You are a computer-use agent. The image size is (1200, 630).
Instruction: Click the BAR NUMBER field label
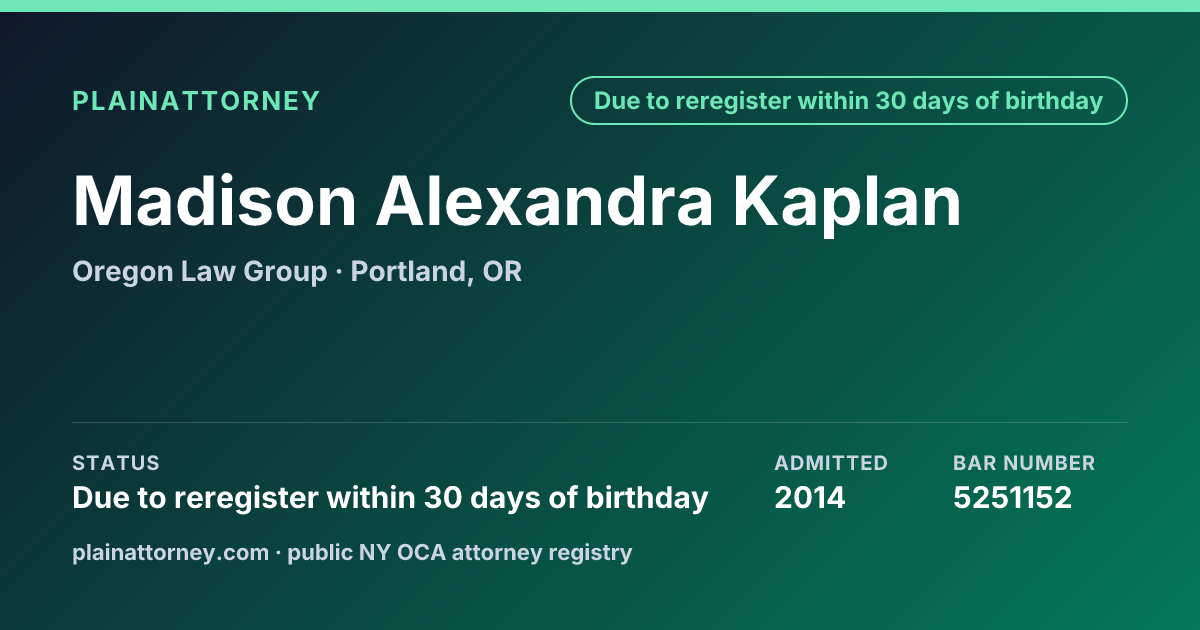coord(1024,463)
